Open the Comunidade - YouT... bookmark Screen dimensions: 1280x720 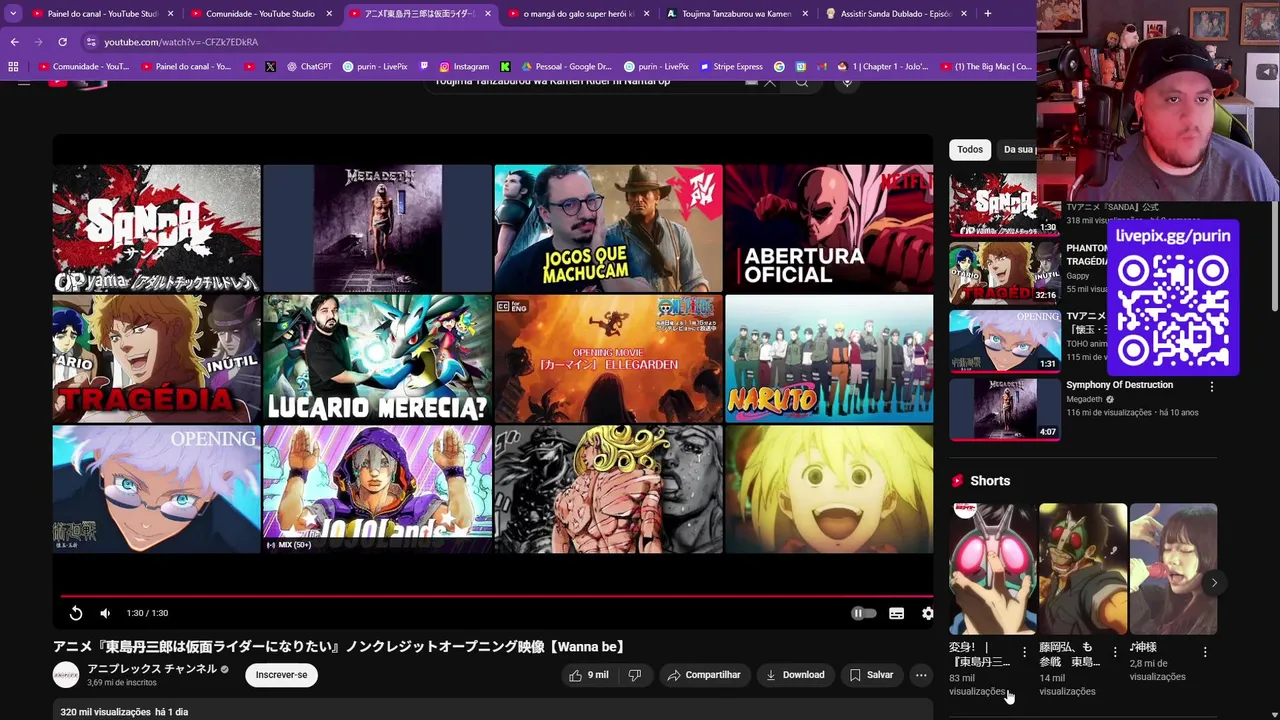coord(83,67)
